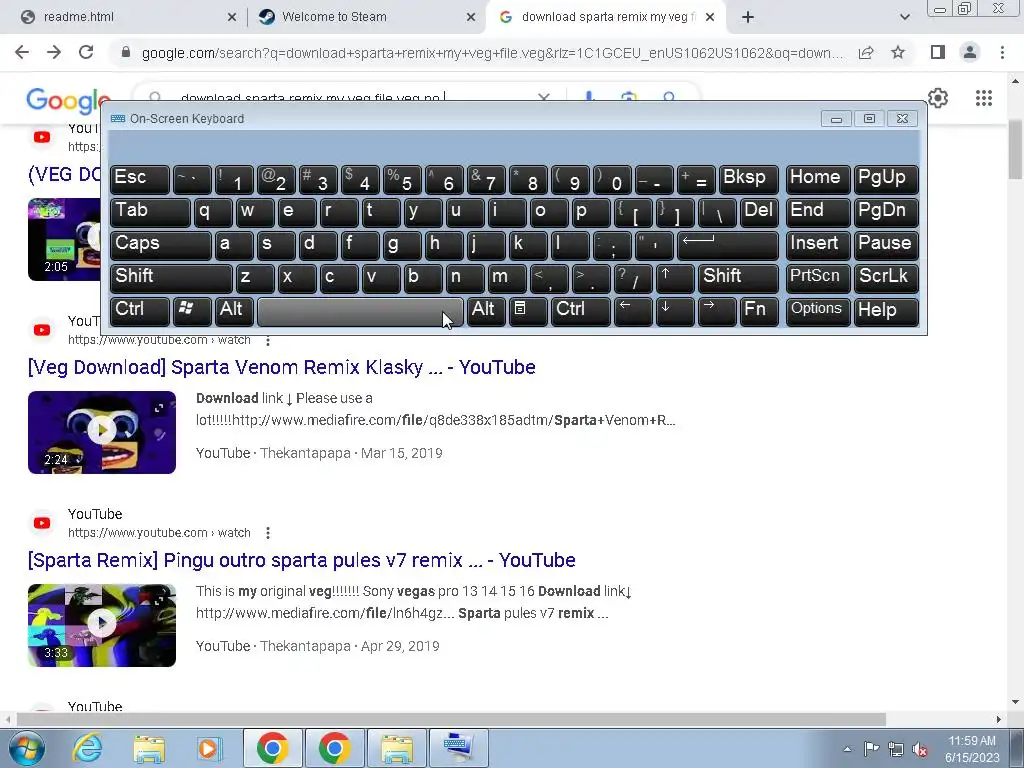
Task: Play the 2:24 Sparta Venom video thumbnail
Action: click(102, 432)
